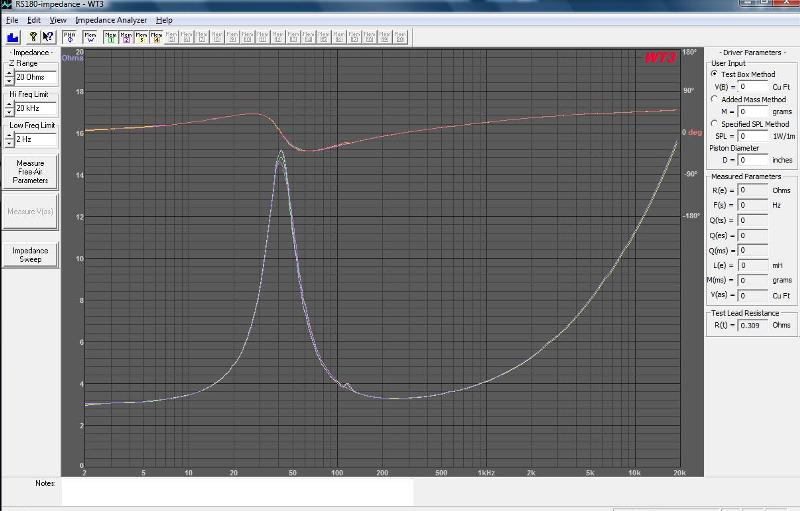Click Measure Free-Air Parameters button
The image size is (800, 511).
tap(30, 172)
